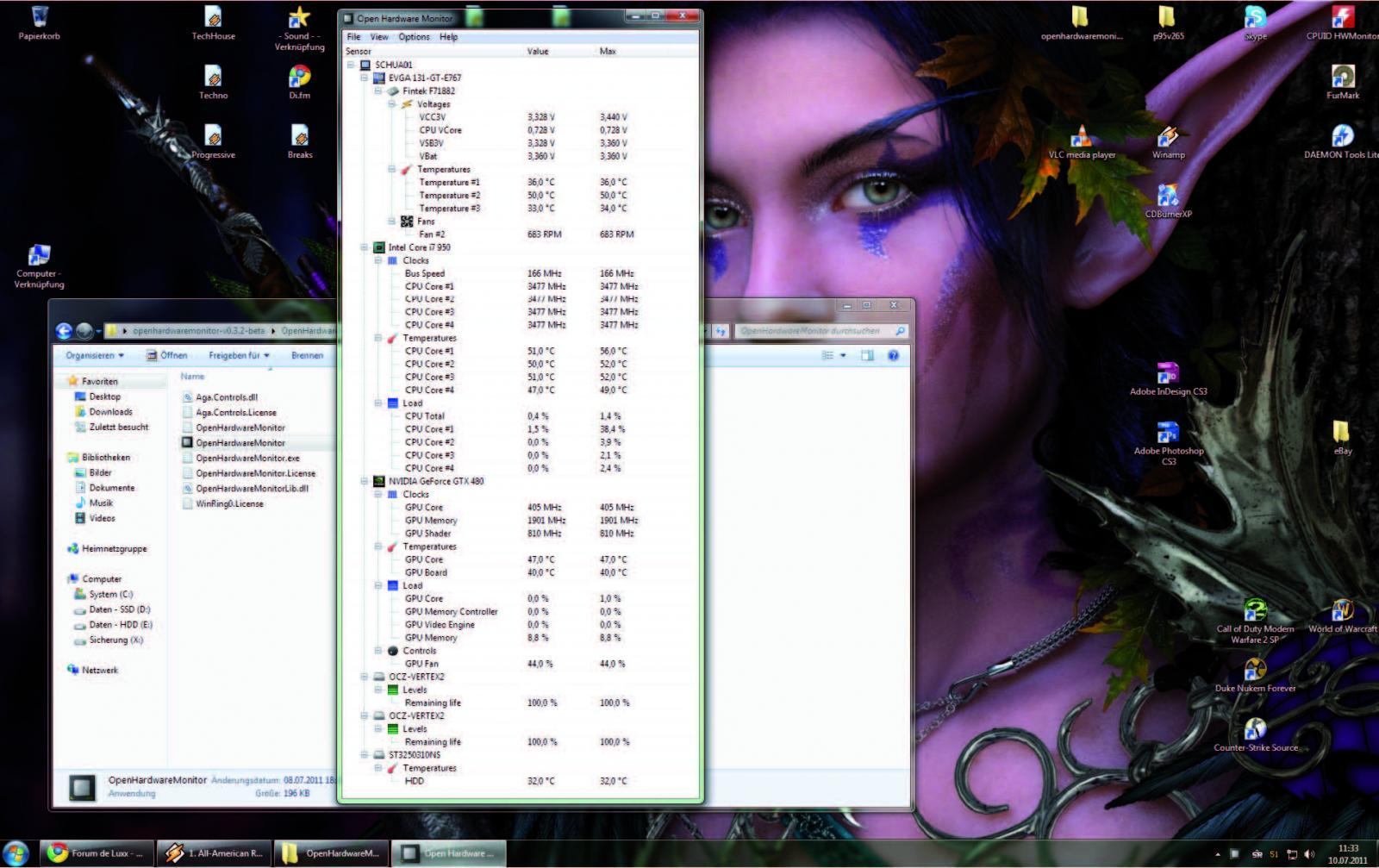Collapse the Fans group under Fintek
This screenshot has width=1379, height=868.
[x=392, y=222]
